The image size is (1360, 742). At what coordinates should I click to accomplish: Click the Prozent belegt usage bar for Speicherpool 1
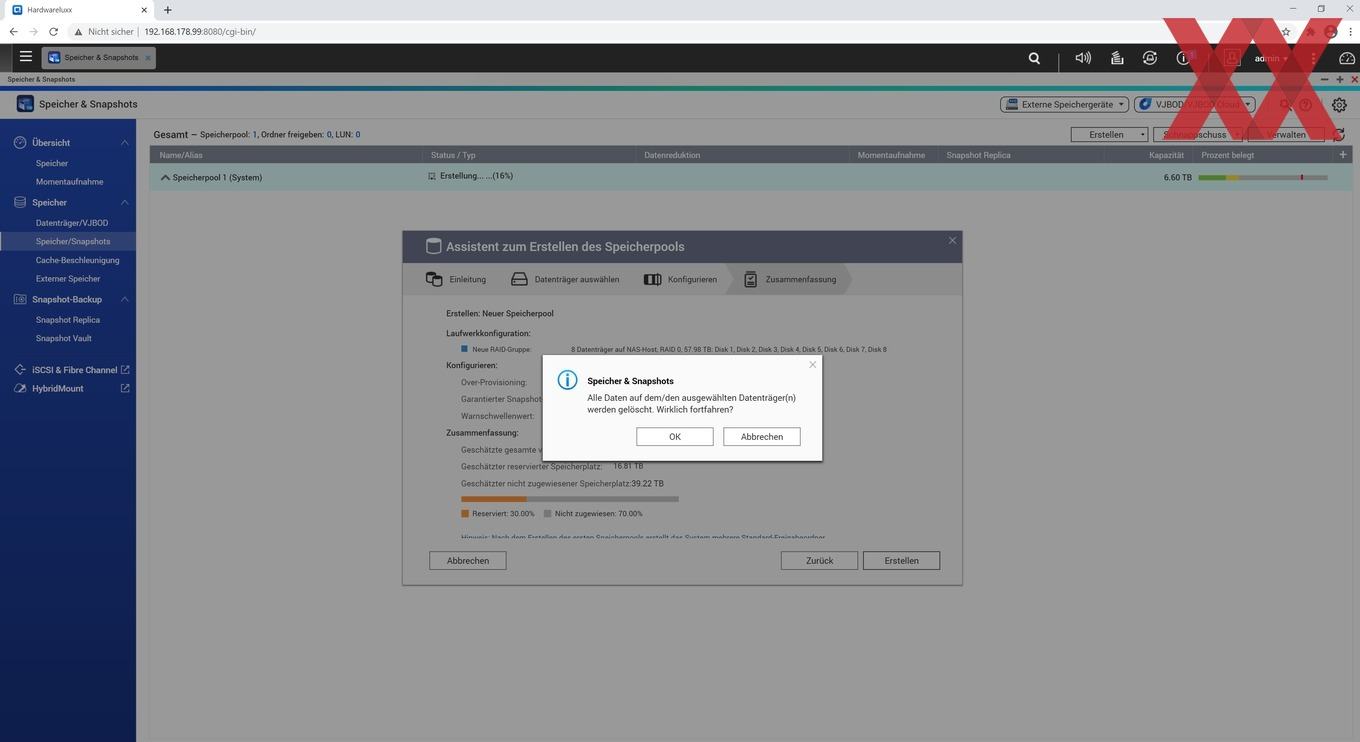1262,177
